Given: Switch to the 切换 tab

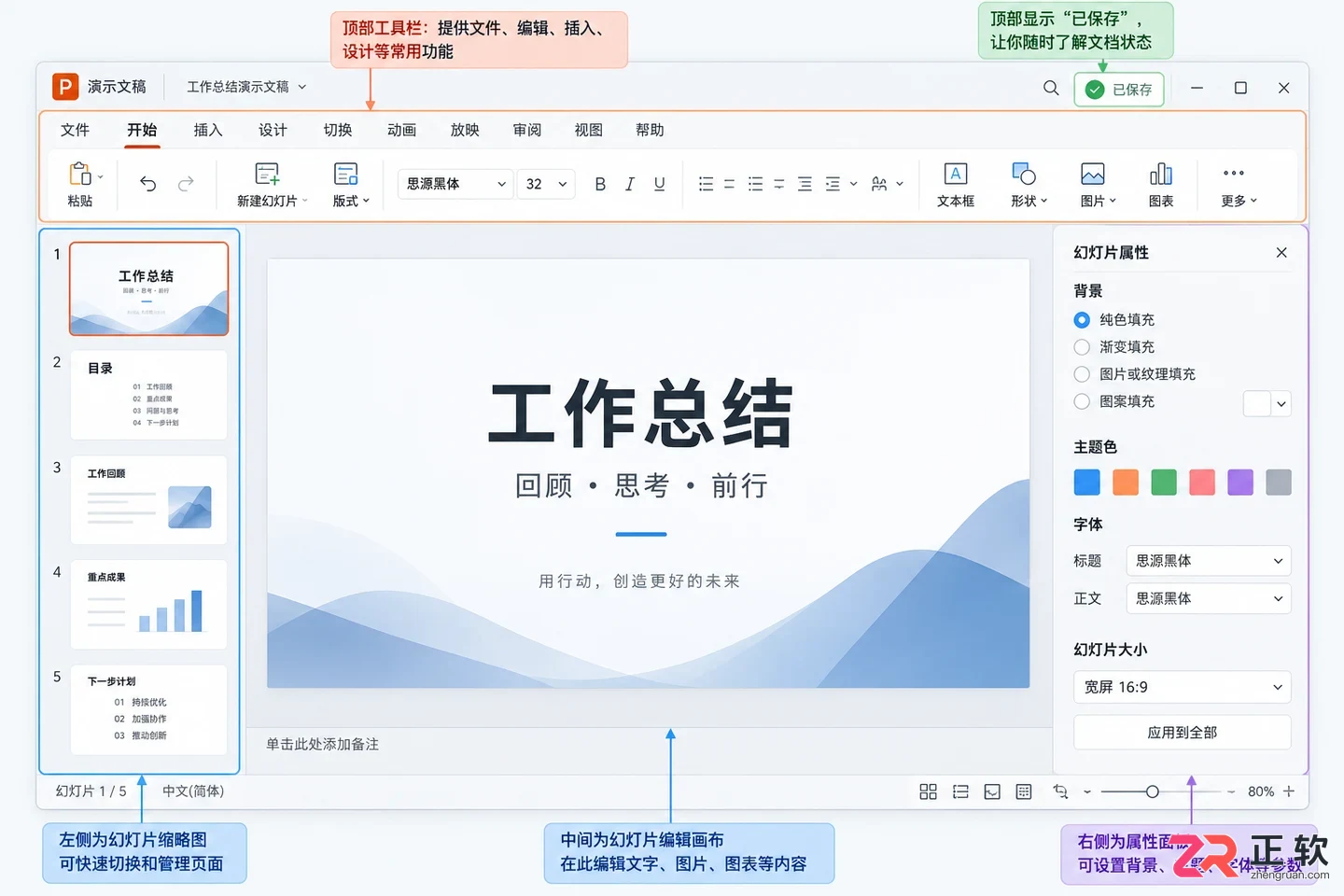Looking at the screenshot, I should point(338,130).
